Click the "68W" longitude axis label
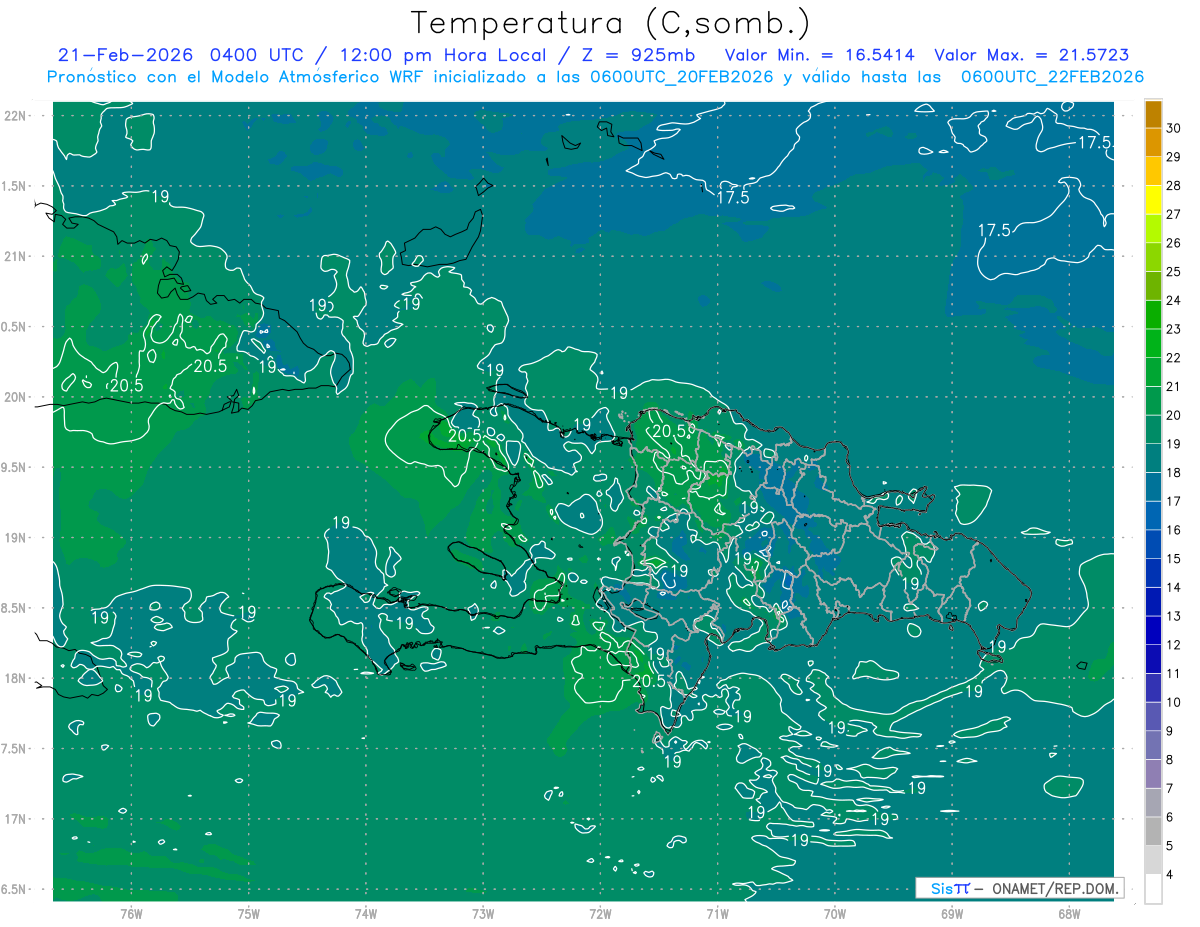The width and height of the screenshot is (1200, 927). click(x=1069, y=914)
